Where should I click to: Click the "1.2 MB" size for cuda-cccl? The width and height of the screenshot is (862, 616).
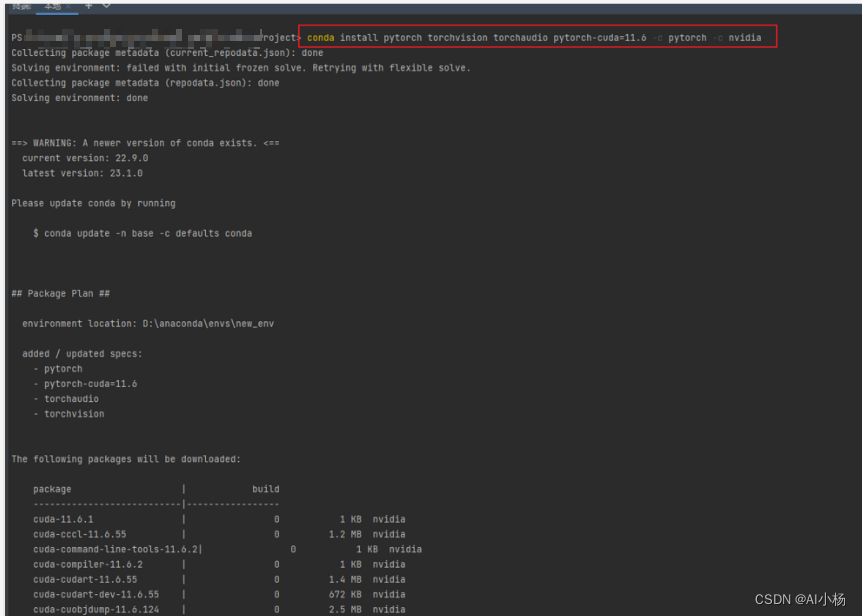(345, 534)
